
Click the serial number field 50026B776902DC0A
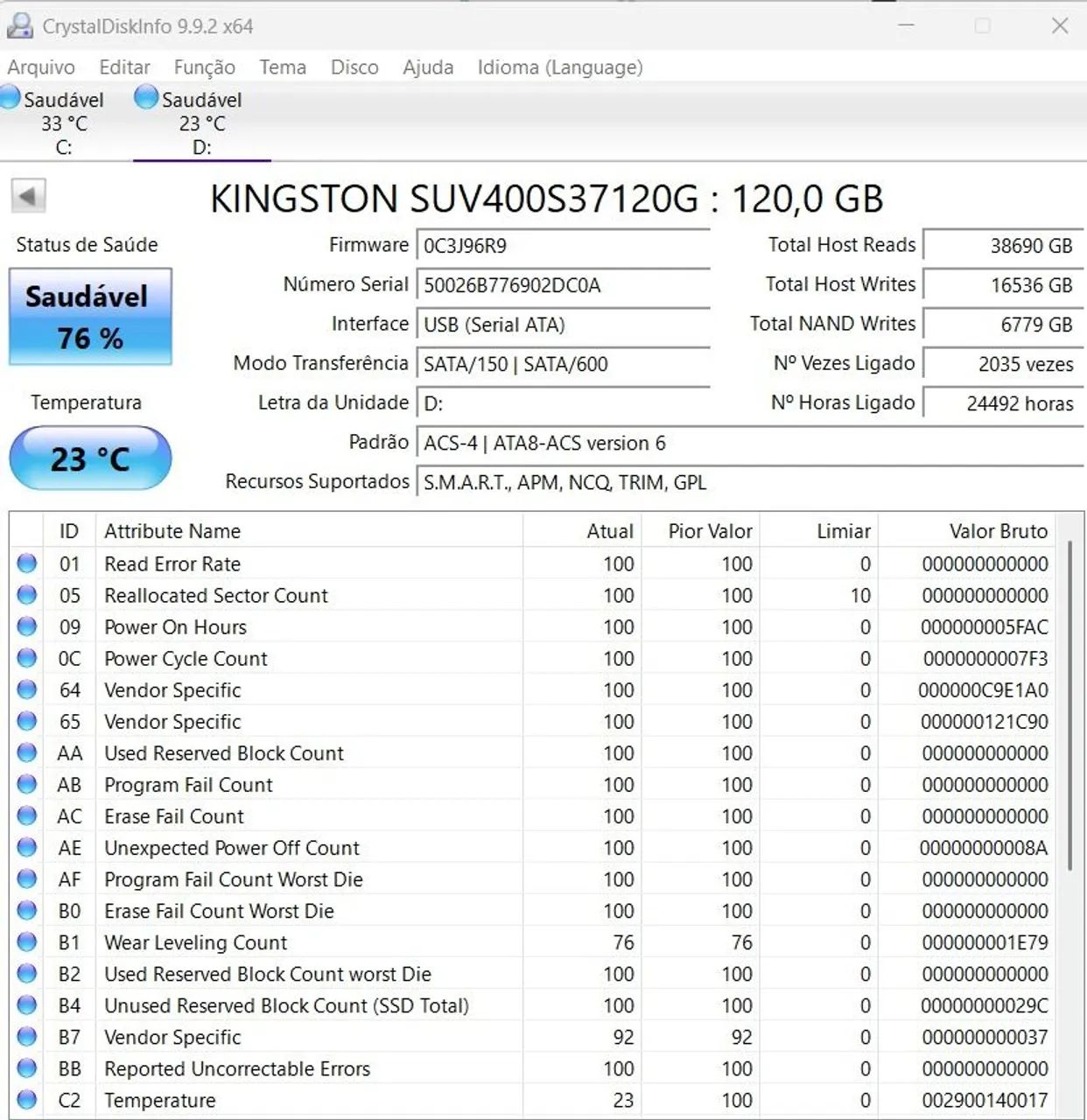(563, 285)
